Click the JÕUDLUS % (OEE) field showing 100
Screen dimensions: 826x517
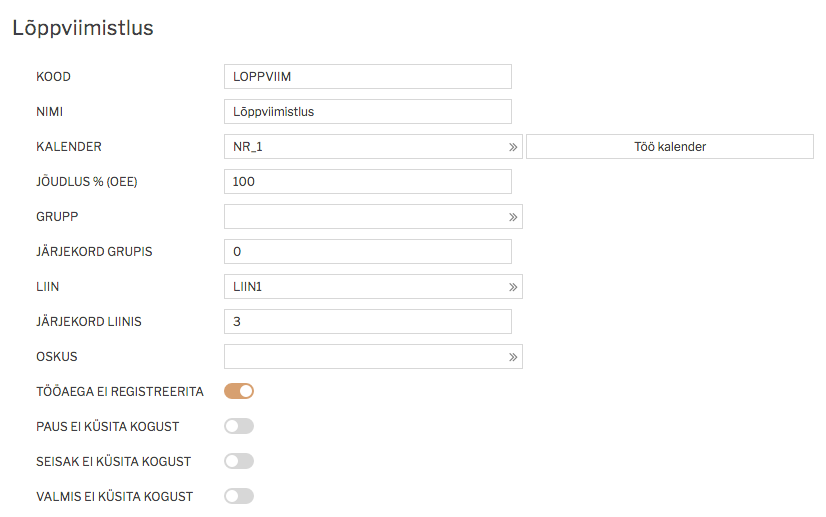point(368,181)
